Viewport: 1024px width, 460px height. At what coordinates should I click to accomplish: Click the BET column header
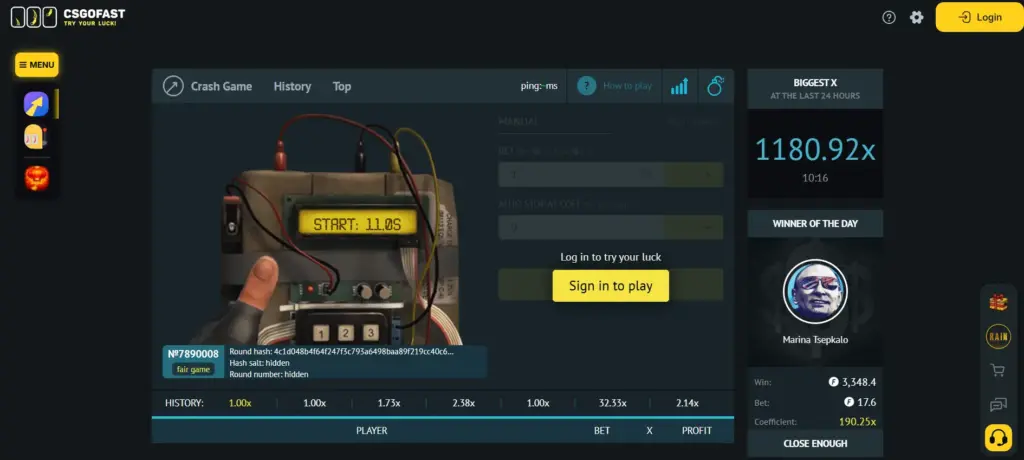601,431
